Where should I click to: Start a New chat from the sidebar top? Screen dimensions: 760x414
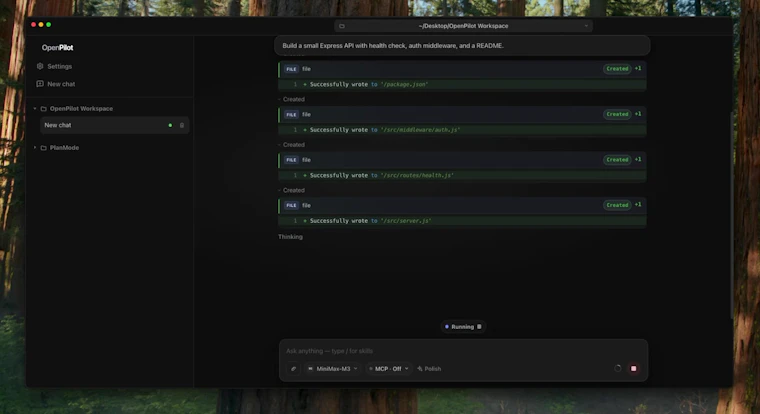56,84
